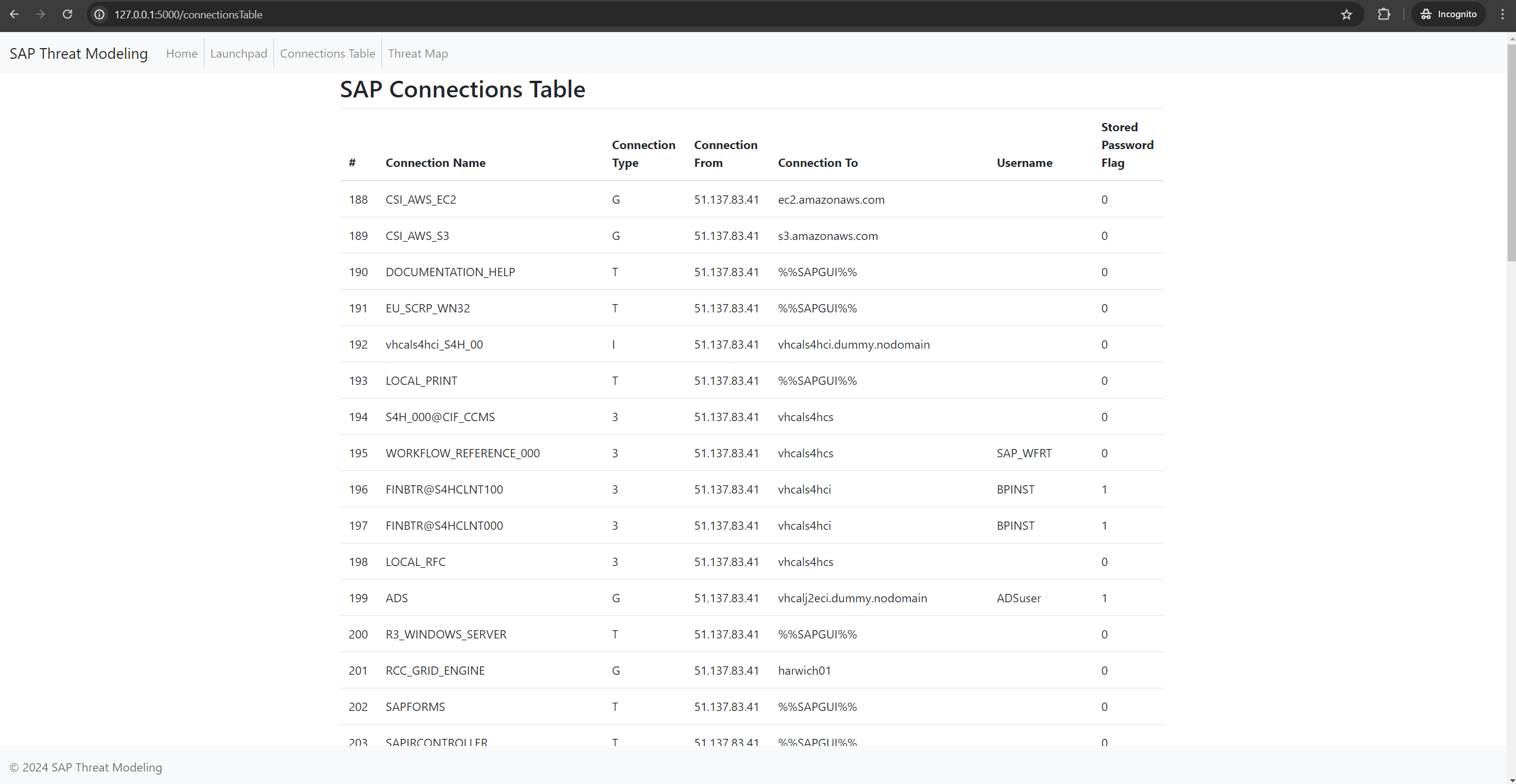This screenshot has width=1516, height=784.
Task: Click the Incognito indicator
Action: [1448, 14]
